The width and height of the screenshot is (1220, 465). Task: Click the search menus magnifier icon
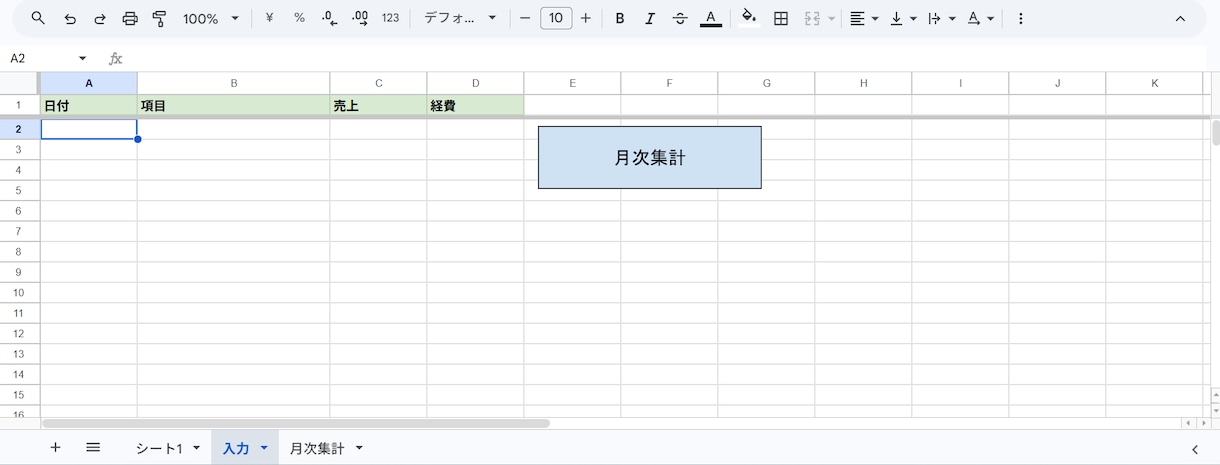pos(38,18)
